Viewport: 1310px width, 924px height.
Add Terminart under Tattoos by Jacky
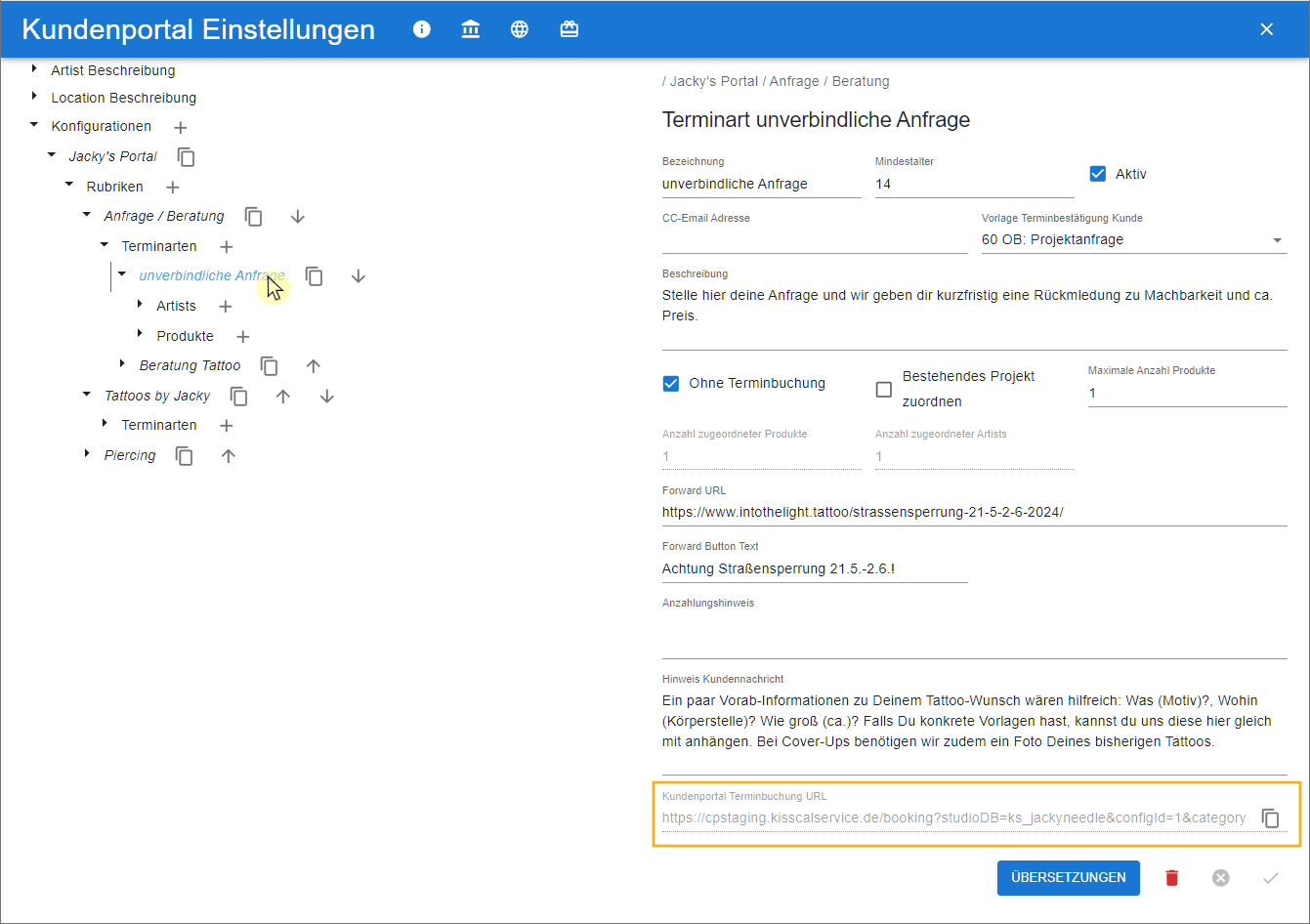(226, 426)
